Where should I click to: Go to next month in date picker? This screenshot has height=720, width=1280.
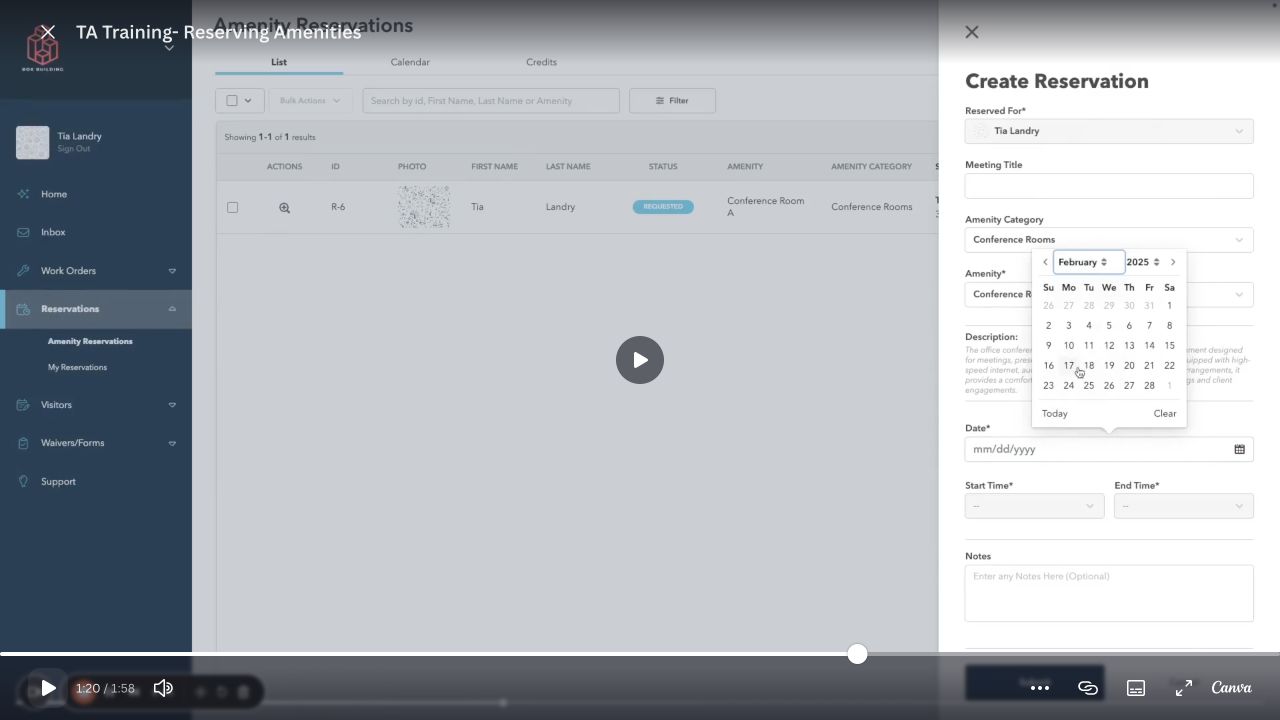pyautogui.click(x=1173, y=262)
